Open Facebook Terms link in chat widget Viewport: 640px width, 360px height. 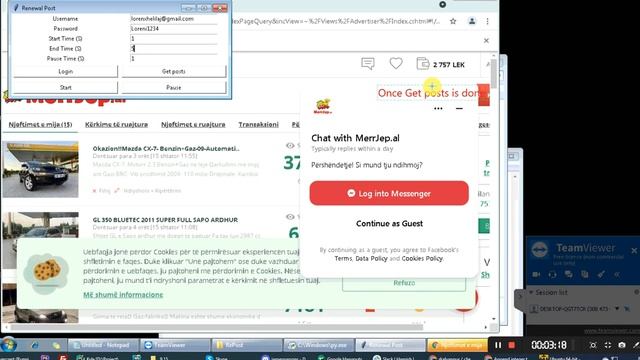pos(343,258)
